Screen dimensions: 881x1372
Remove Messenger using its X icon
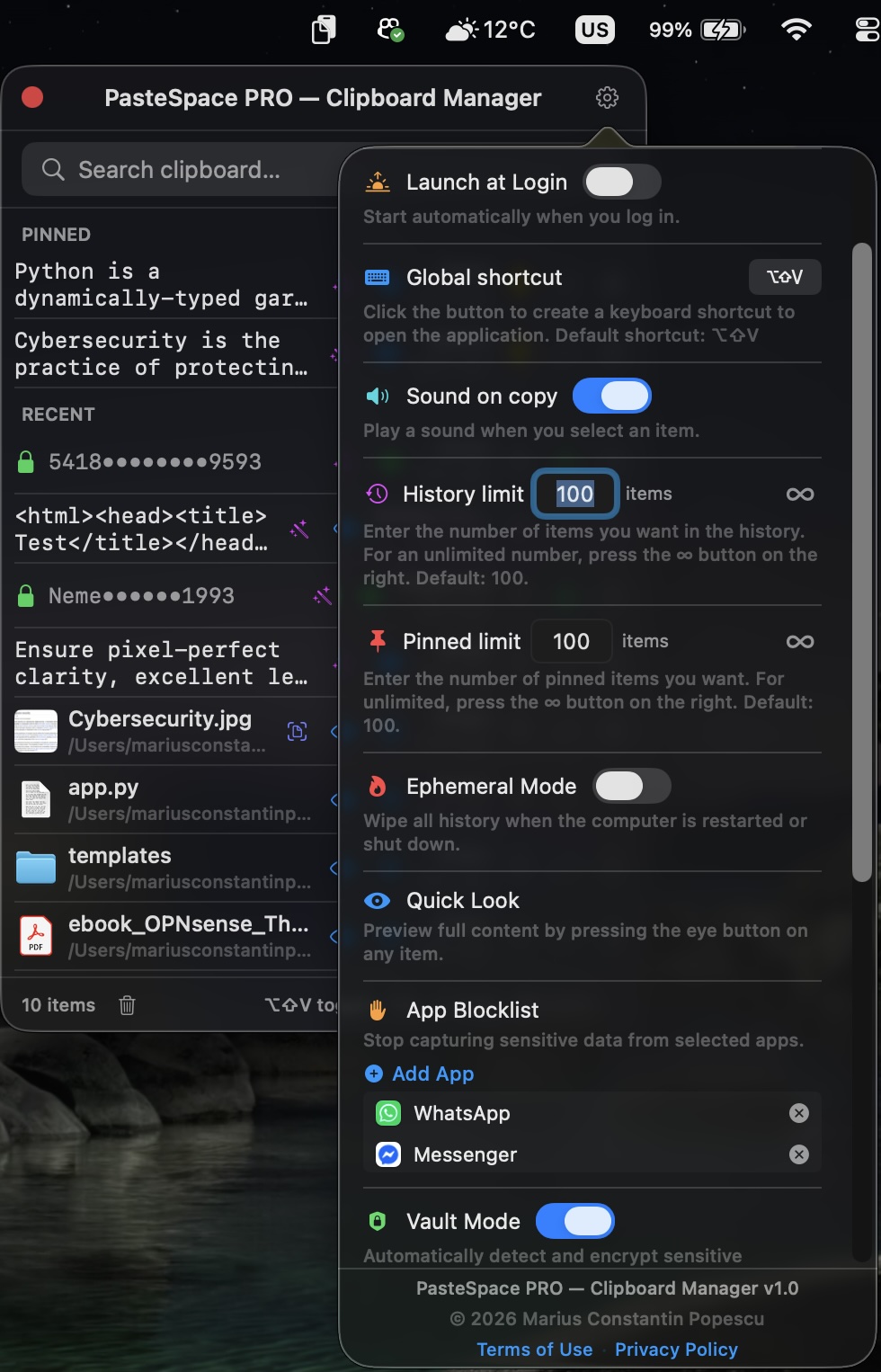coord(798,1154)
